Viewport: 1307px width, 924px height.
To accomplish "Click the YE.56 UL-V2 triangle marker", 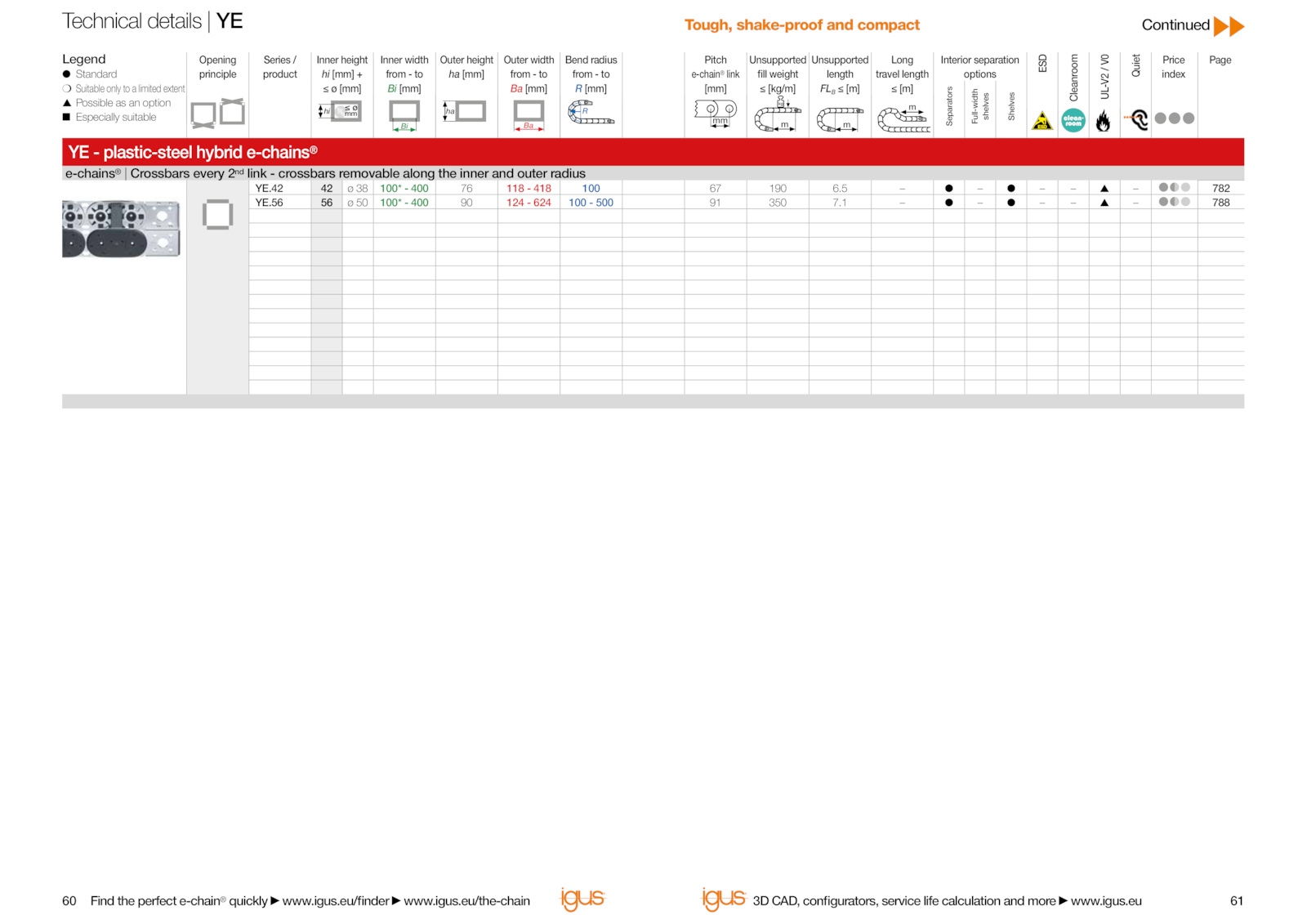I will click(x=1104, y=203).
